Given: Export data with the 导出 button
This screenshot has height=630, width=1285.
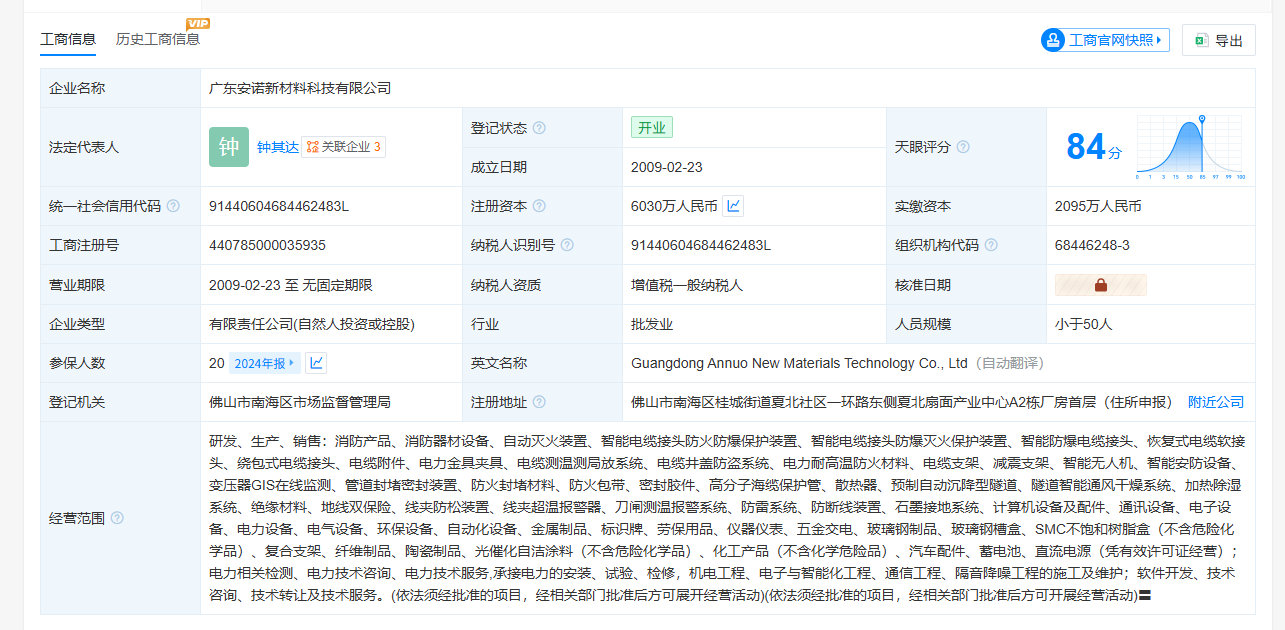Looking at the screenshot, I should [x=1218, y=40].
